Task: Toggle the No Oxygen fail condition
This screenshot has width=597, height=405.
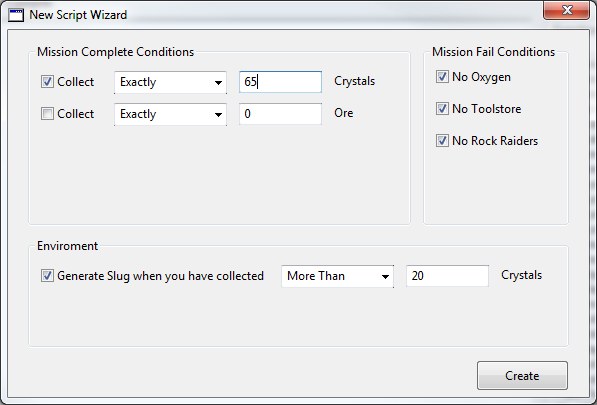Action: tap(442, 77)
